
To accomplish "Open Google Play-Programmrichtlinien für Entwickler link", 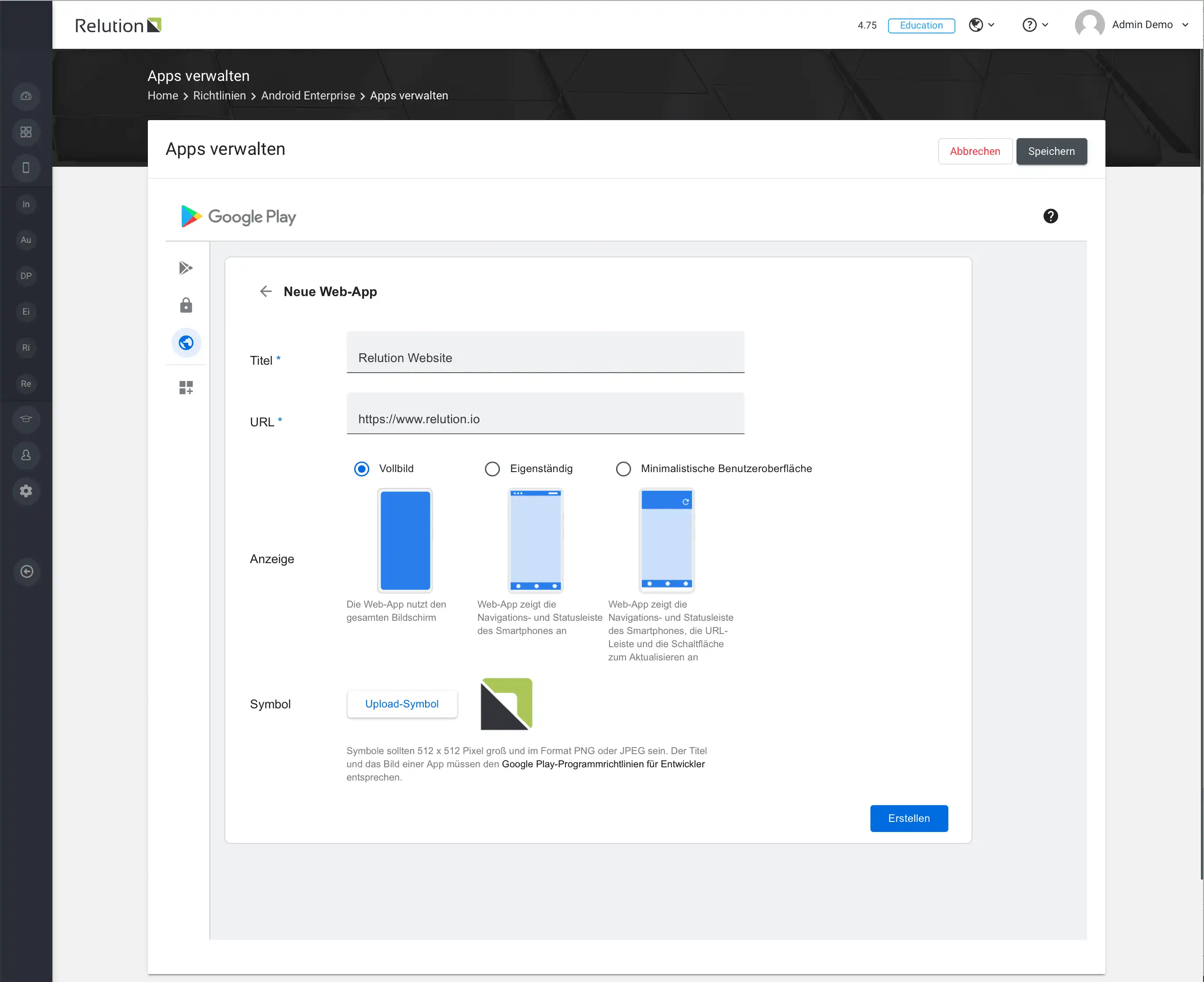I will pyautogui.click(x=603, y=764).
